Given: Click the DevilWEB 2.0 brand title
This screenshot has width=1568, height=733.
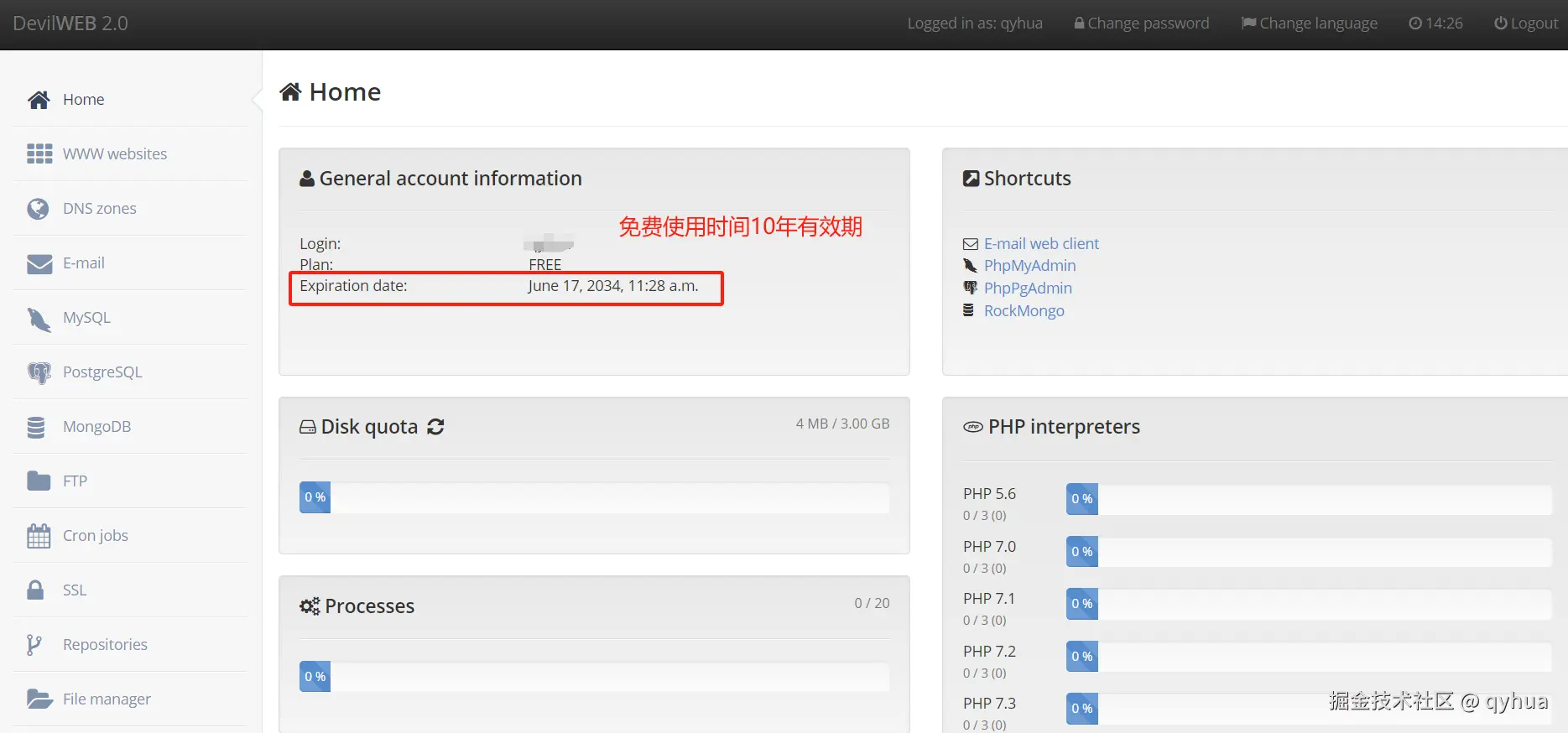Looking at the screenshot, I should (x=70, y=23).
